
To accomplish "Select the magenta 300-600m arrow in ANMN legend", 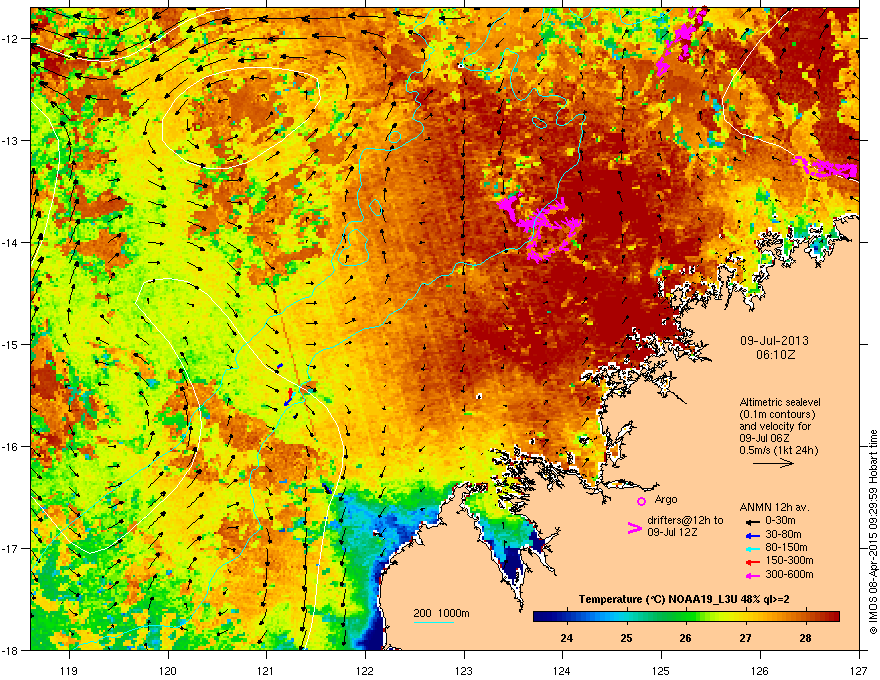I will [752, 576].
